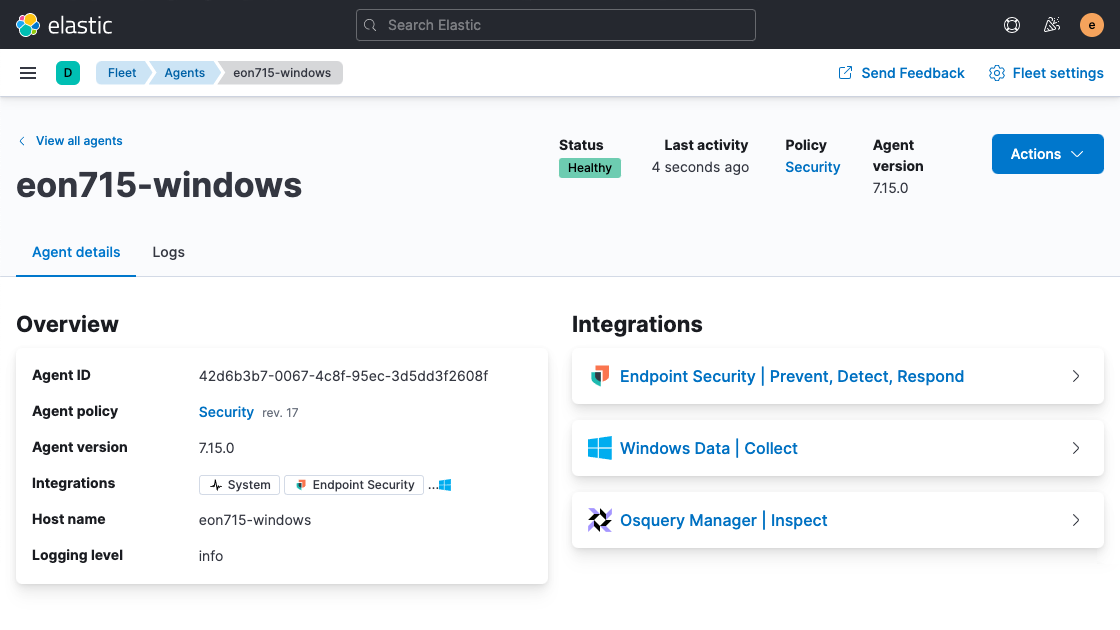Click the 'rev. 17' policy revision text
Image resolution: width=1120 pixels, height=630 pixels.
[x=280, y=413]
